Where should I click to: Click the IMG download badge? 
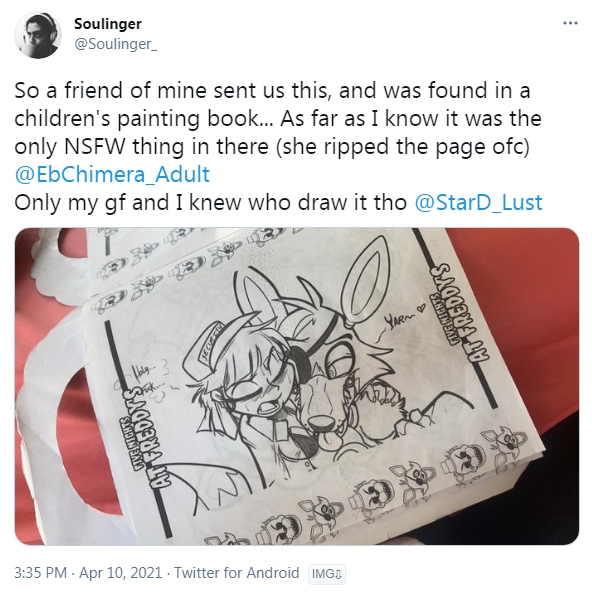[x=327, y=574]
